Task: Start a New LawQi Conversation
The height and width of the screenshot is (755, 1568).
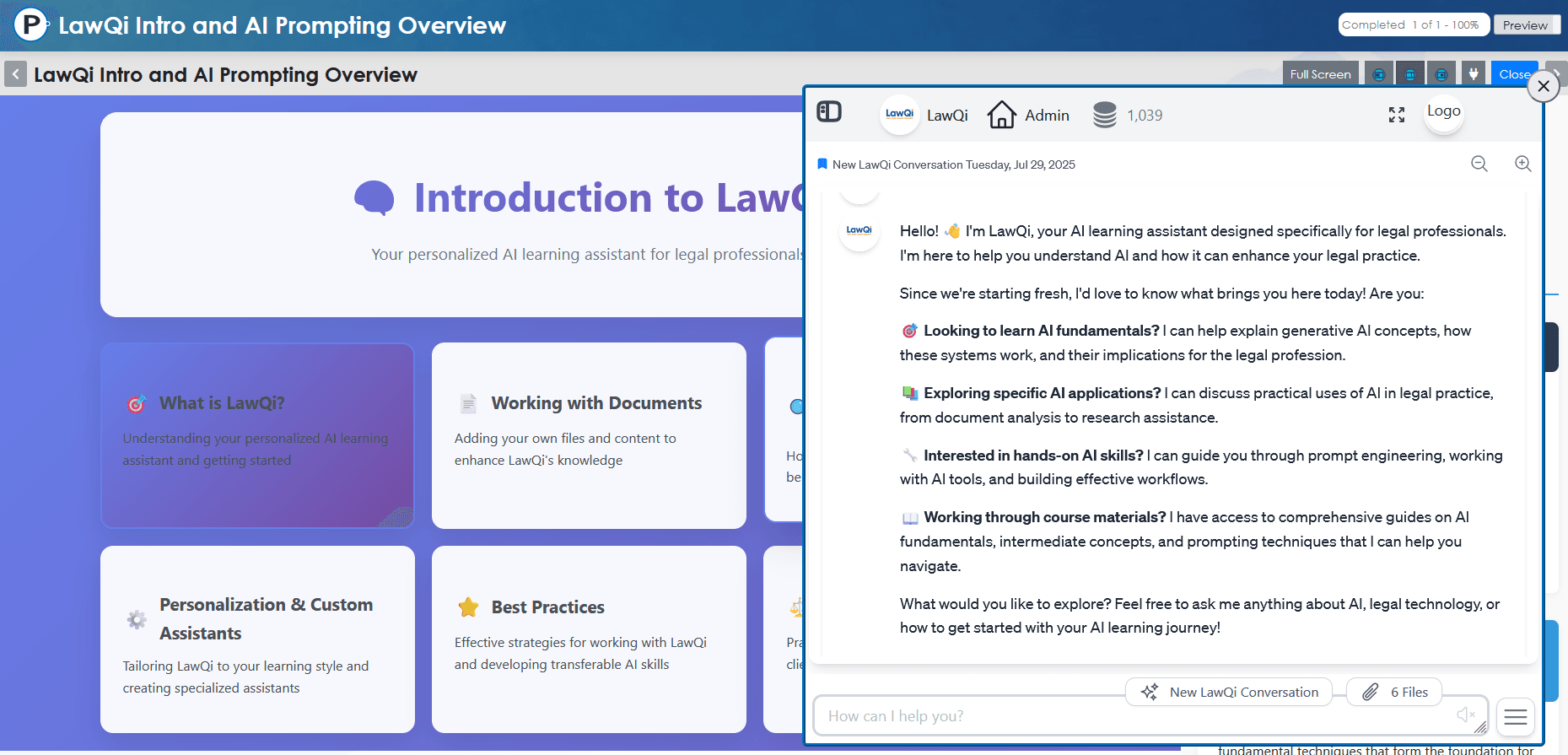Action: tap(1229, 692)
